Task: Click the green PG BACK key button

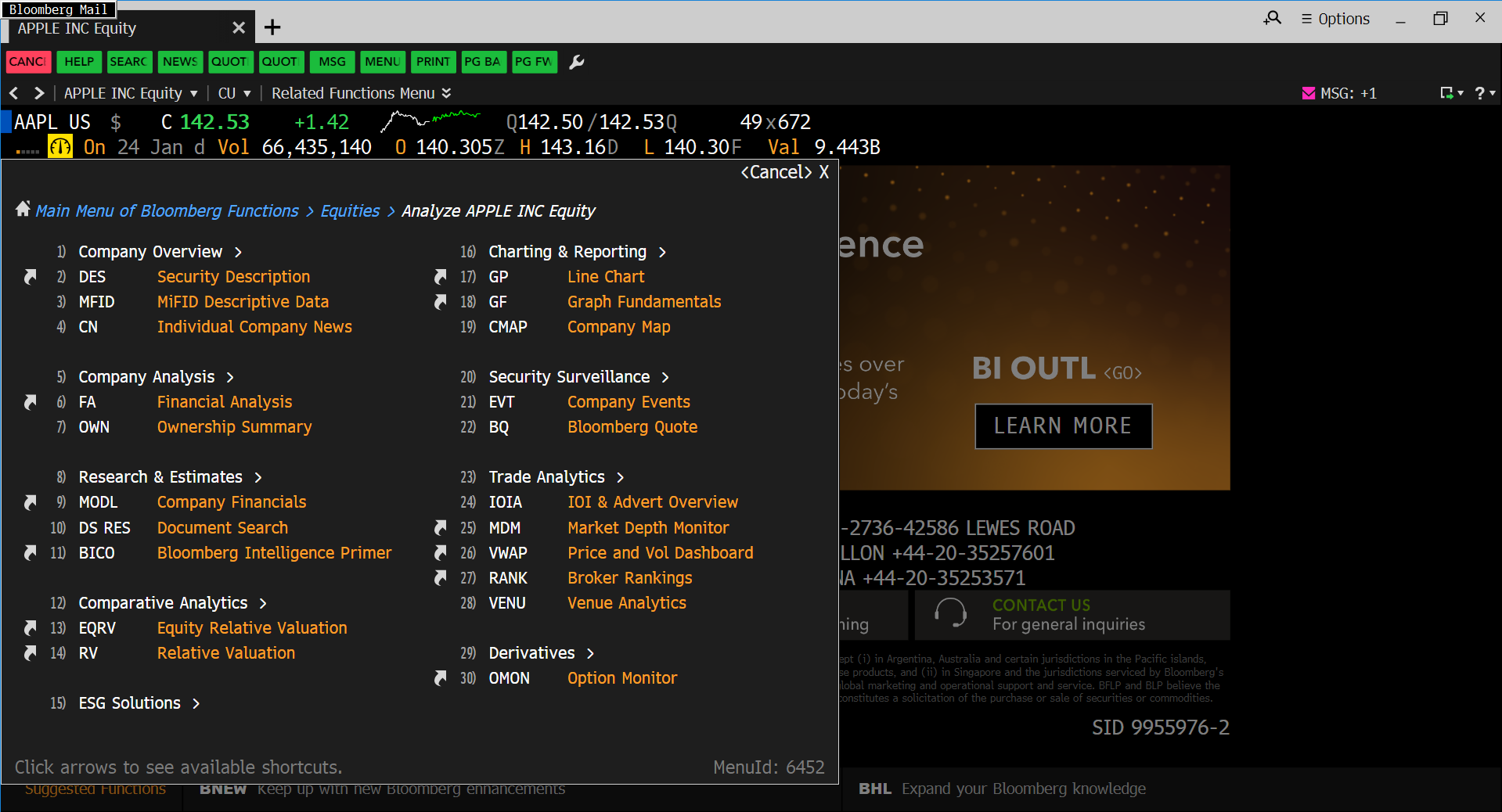Action: point(484,62)
